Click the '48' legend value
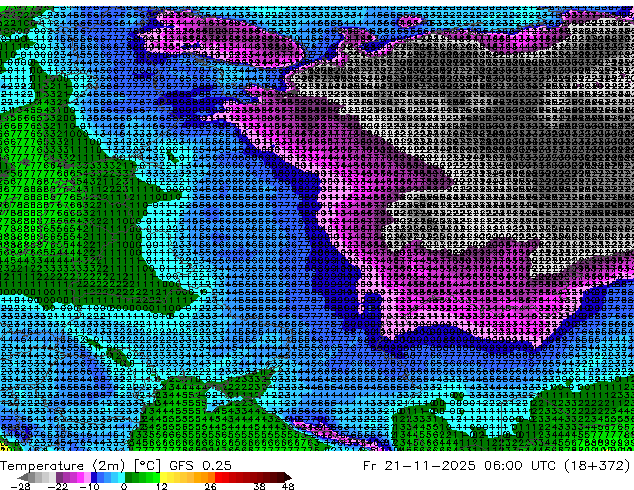 [x=288, y=486]
